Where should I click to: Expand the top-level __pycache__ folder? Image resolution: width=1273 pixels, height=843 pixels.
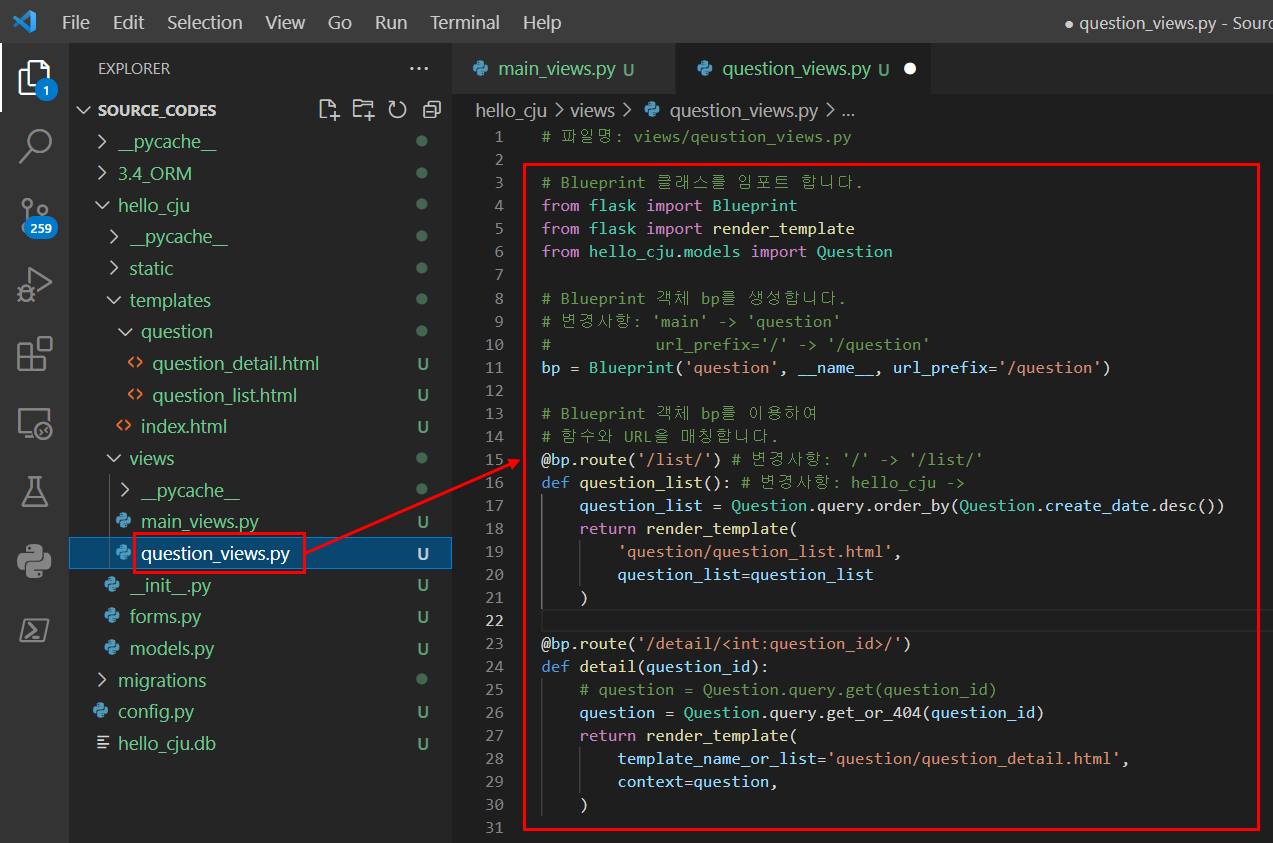[x=102, y=142]
